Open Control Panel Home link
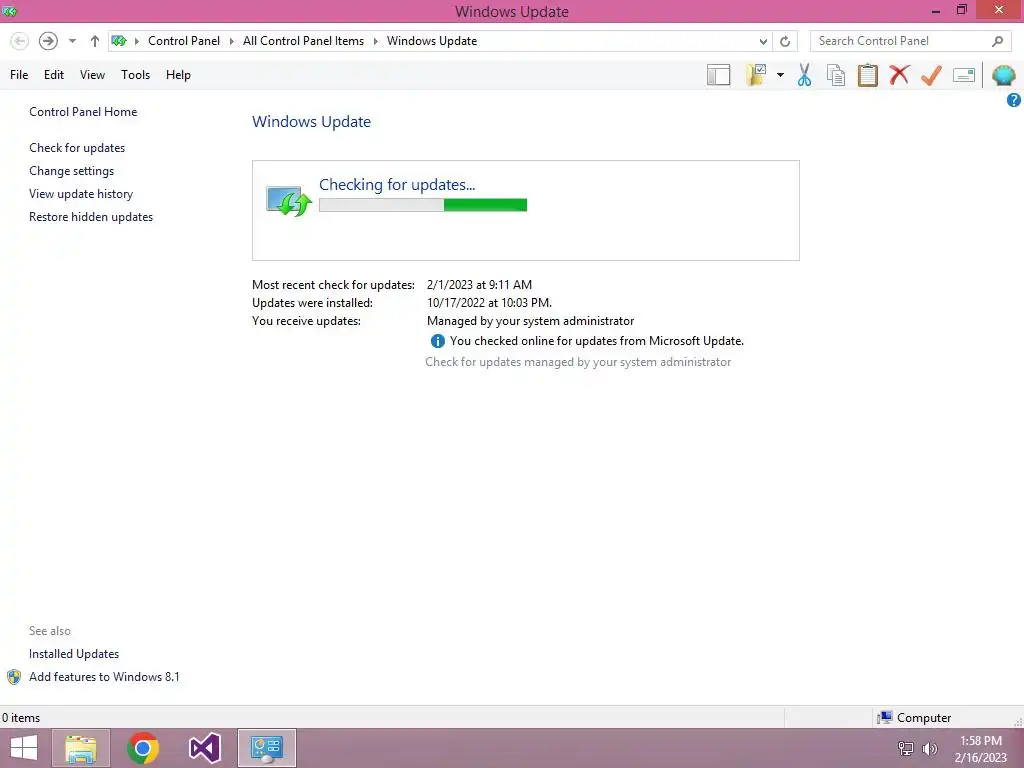Image resolution: width=1024 pixels, height=768 pixels. pyautogui.click(x=83, y=112)
